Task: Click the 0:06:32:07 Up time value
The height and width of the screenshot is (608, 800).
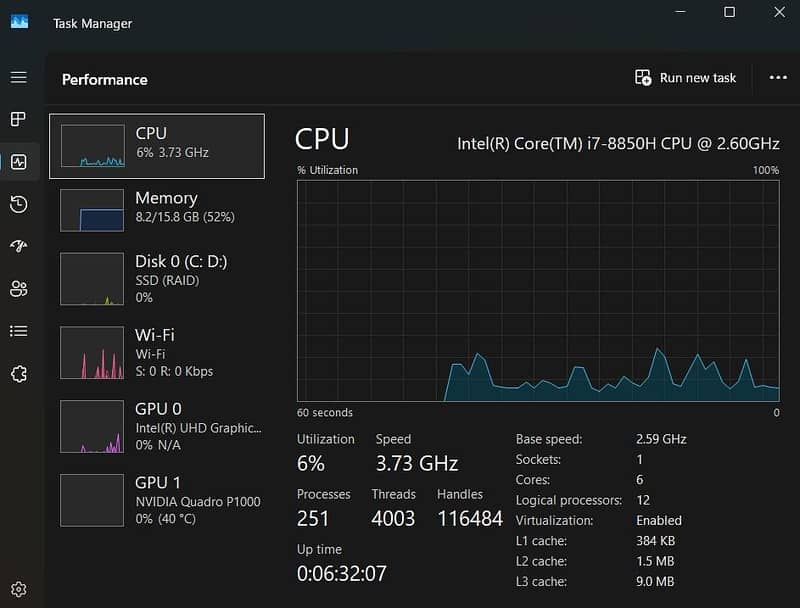Action: point(342,574)
